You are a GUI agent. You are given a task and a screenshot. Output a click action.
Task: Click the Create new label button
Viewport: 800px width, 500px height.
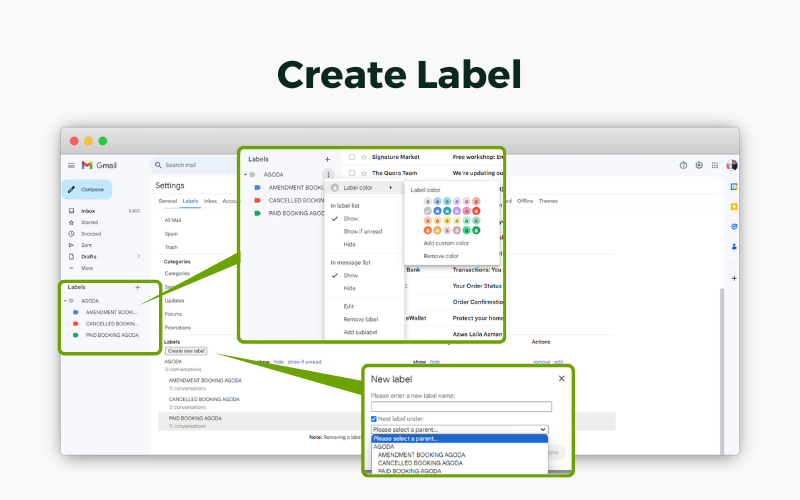pyautogui.click(x=186, y=351)
